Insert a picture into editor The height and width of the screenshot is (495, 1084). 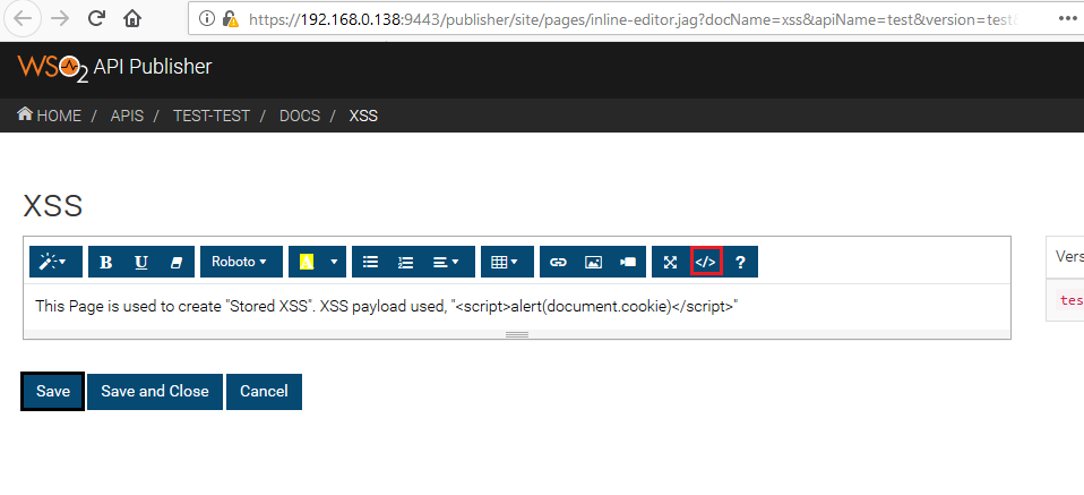(x=593, y=262)
